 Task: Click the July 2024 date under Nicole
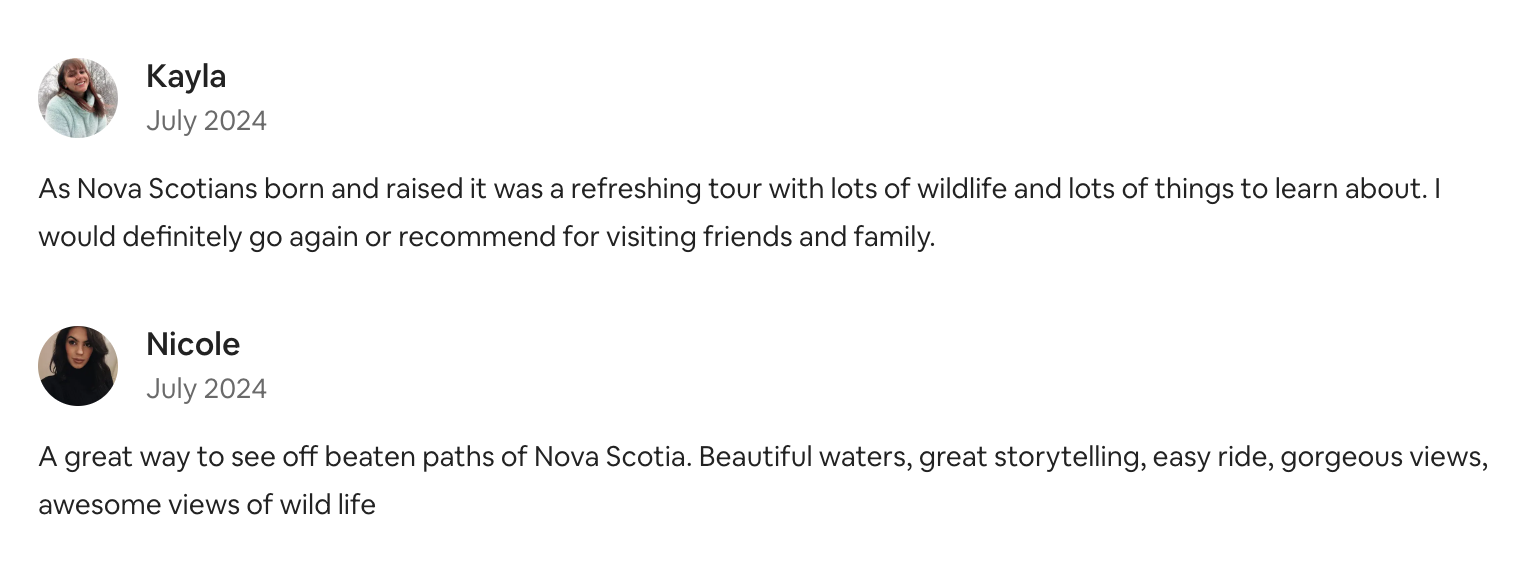(206, 389)
